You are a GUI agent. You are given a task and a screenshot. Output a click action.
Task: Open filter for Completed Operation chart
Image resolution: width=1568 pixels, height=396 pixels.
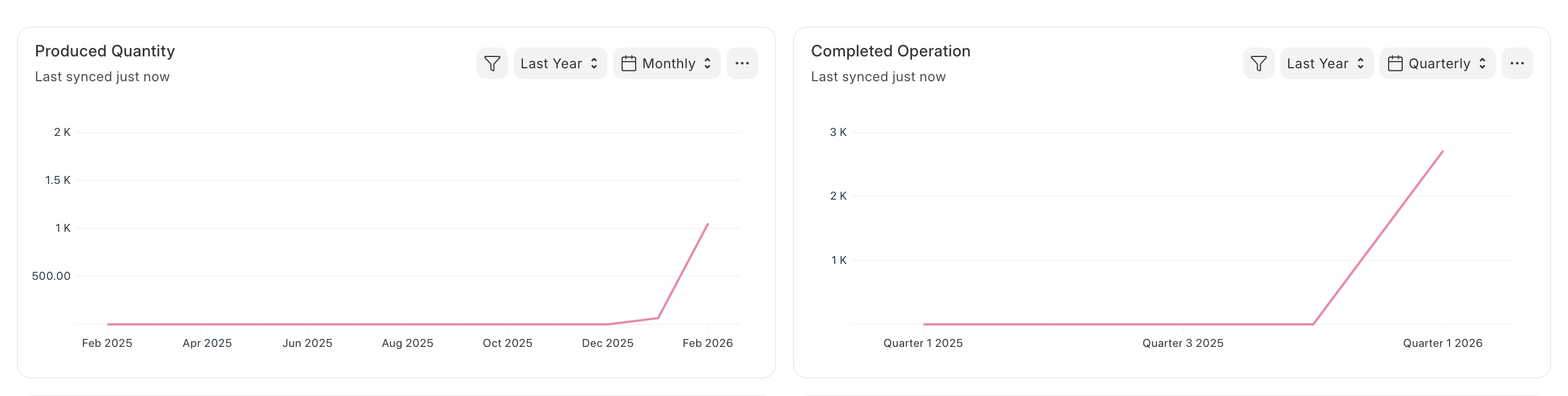(1258, 63)
